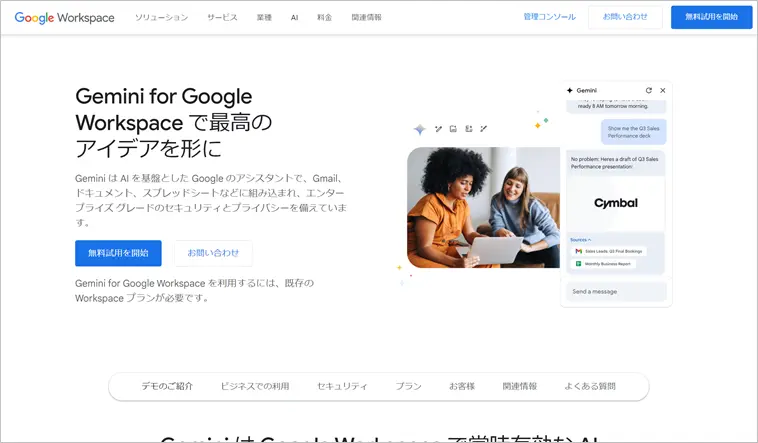Image resolution: width=758 pixels, height=443 pixels.
Task: Open the 関連情報 menu in top navigation
Action: (366, 17)
